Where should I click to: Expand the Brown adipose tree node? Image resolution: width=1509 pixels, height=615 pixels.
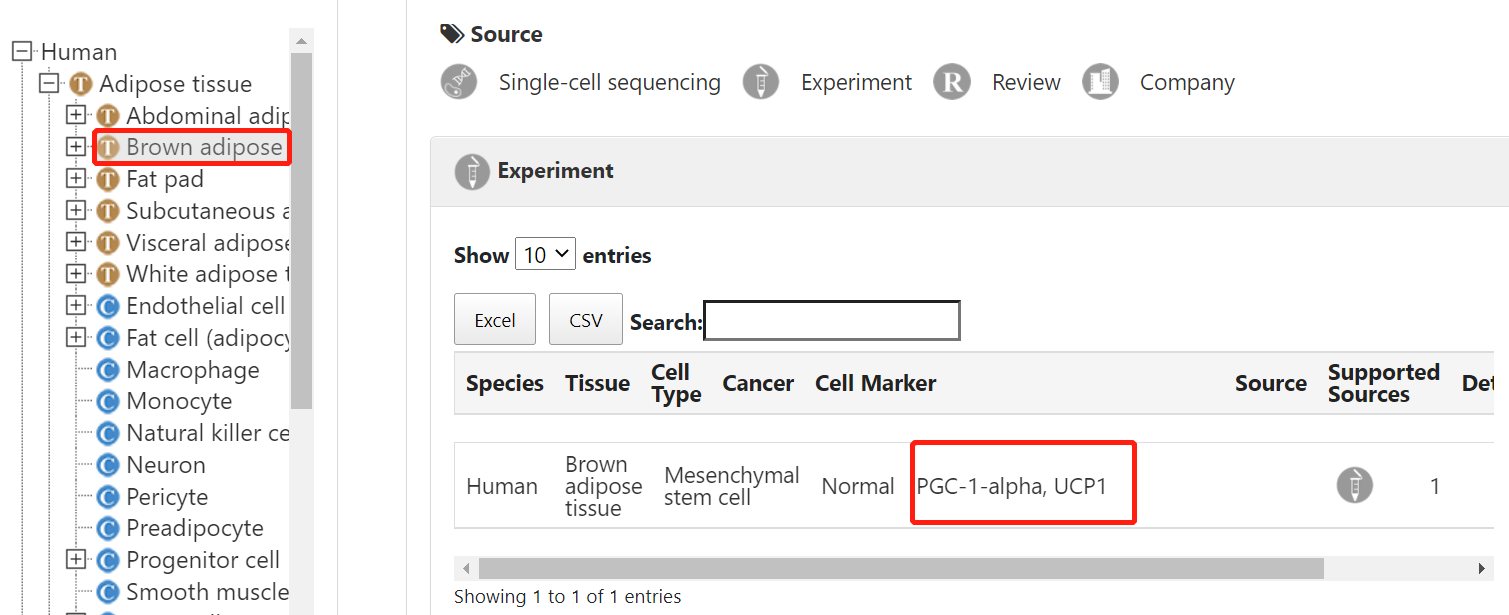tap(76, 147)
